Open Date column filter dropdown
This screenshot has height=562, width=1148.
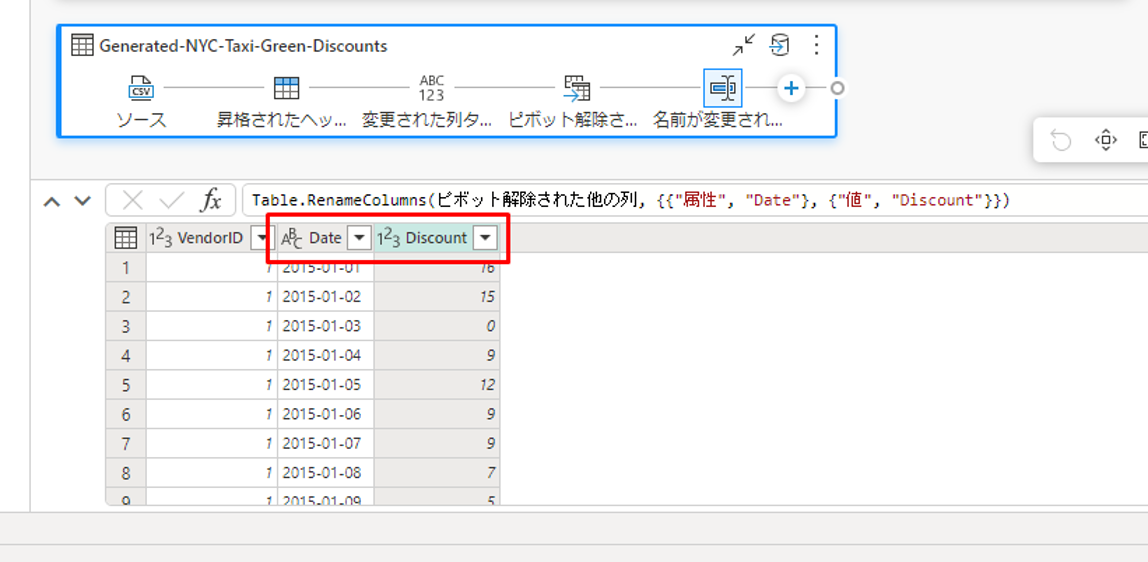click(358, 238)
